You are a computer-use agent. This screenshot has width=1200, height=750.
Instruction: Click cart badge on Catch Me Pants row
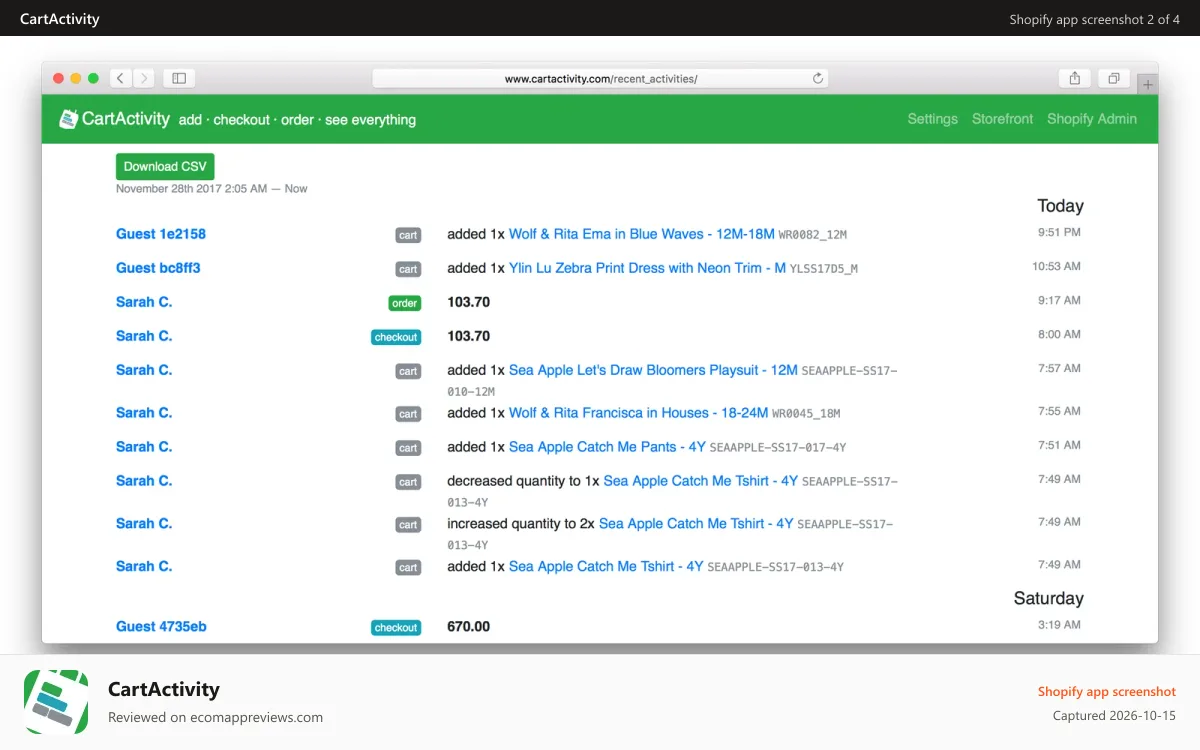click(408, 448)
